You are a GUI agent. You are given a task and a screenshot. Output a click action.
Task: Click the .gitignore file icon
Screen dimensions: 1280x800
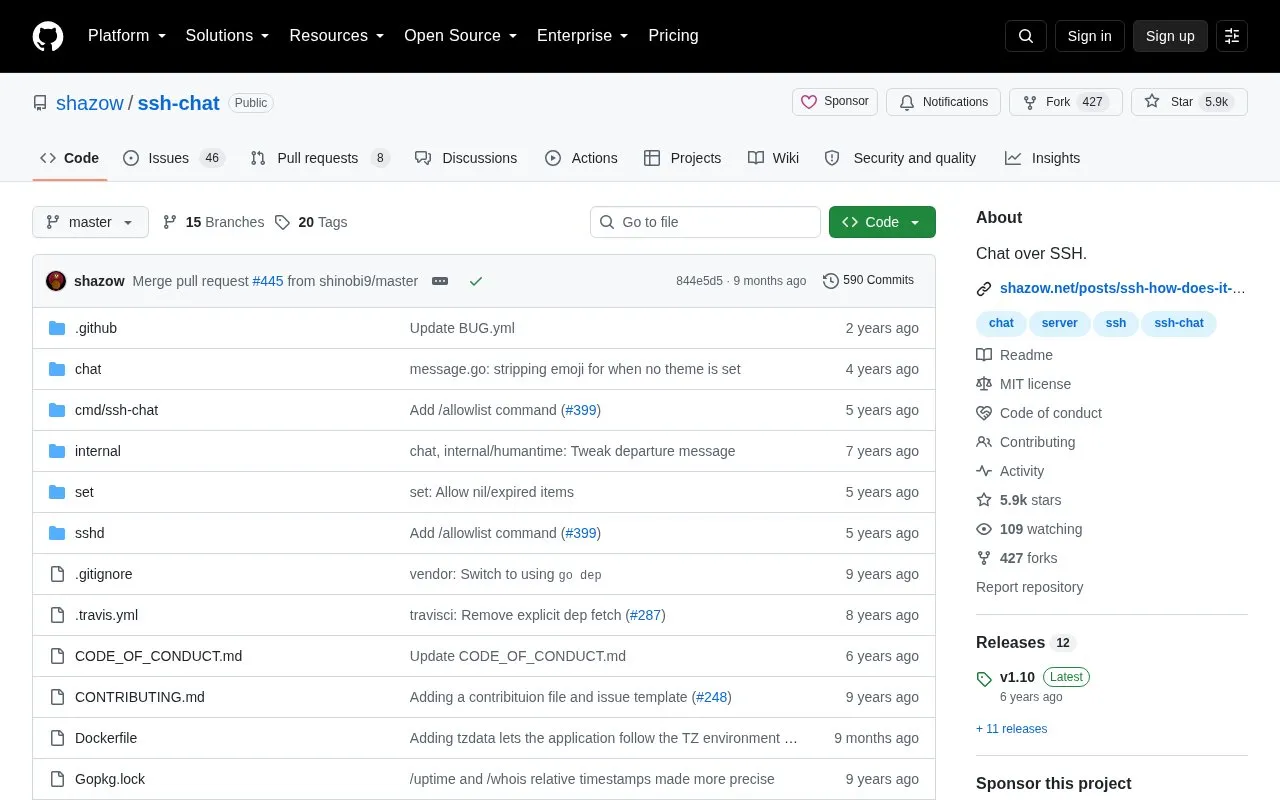[57, 574]
